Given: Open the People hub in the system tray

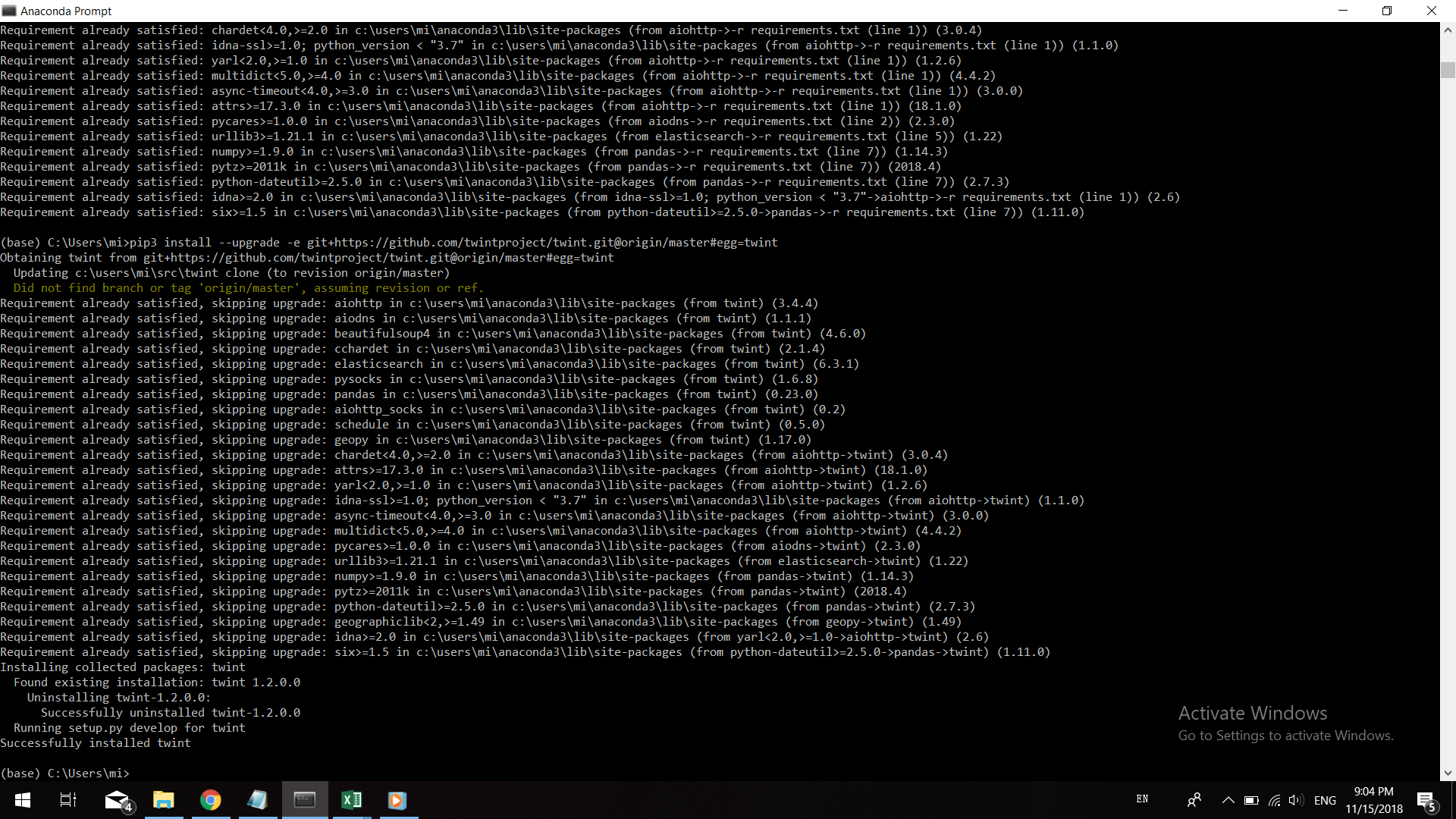Looking at the screenshot, I should (x=1194, y=800).
